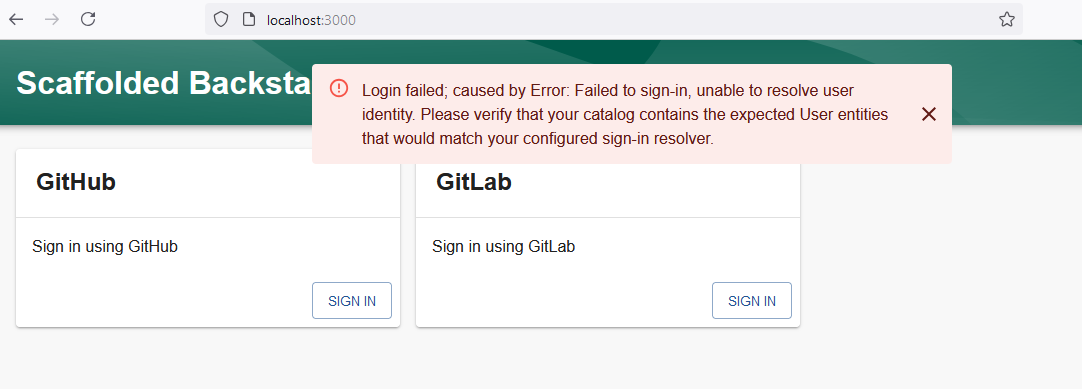Click the page info icon beside the URL
This screenshot has height=389, width=1082.
coord(249,19)
